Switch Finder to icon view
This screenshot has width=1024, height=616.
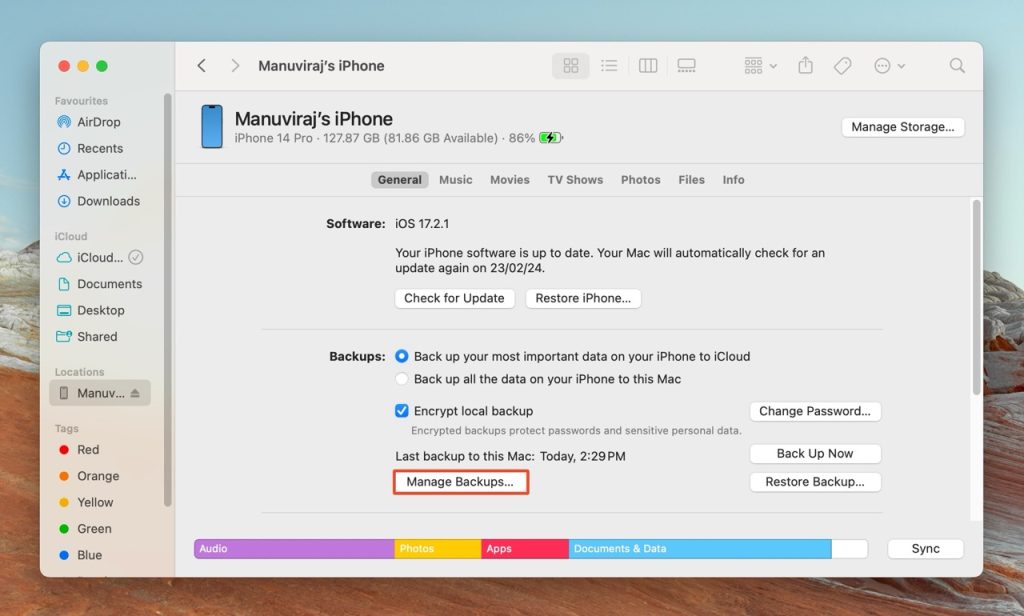[571, 66]
